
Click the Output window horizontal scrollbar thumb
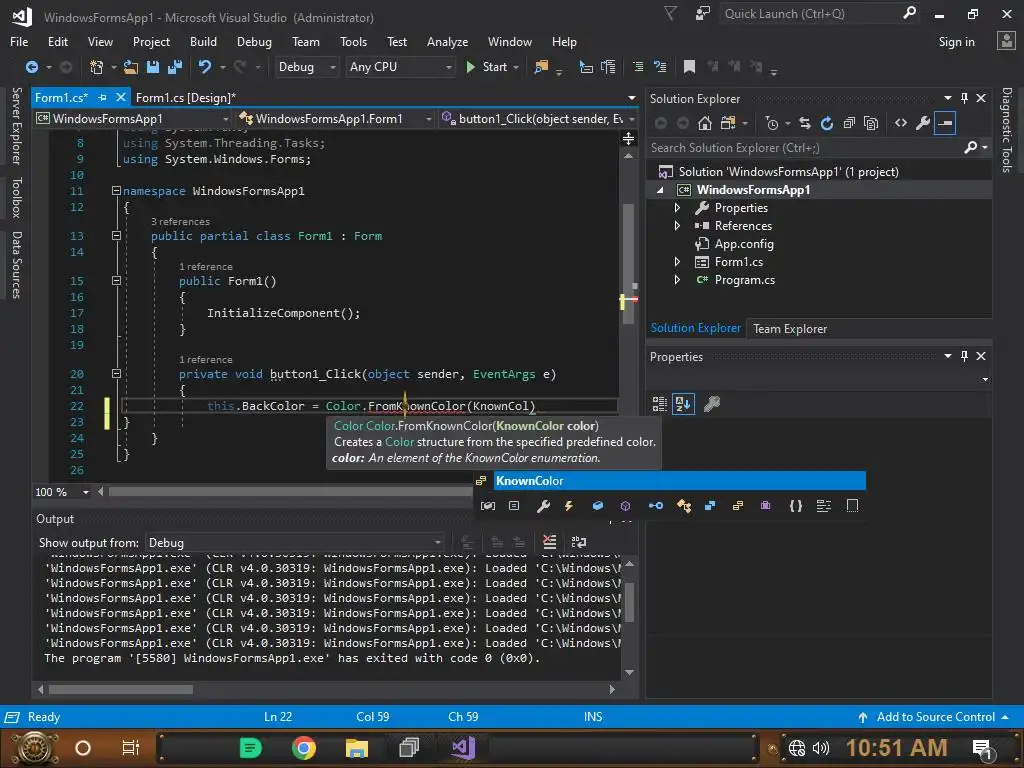121,690
